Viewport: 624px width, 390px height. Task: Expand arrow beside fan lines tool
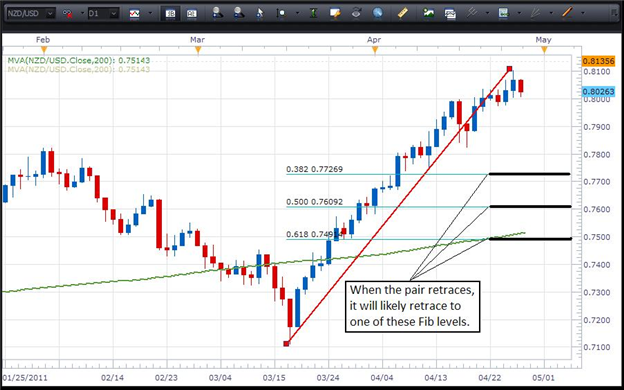[551, 14]
